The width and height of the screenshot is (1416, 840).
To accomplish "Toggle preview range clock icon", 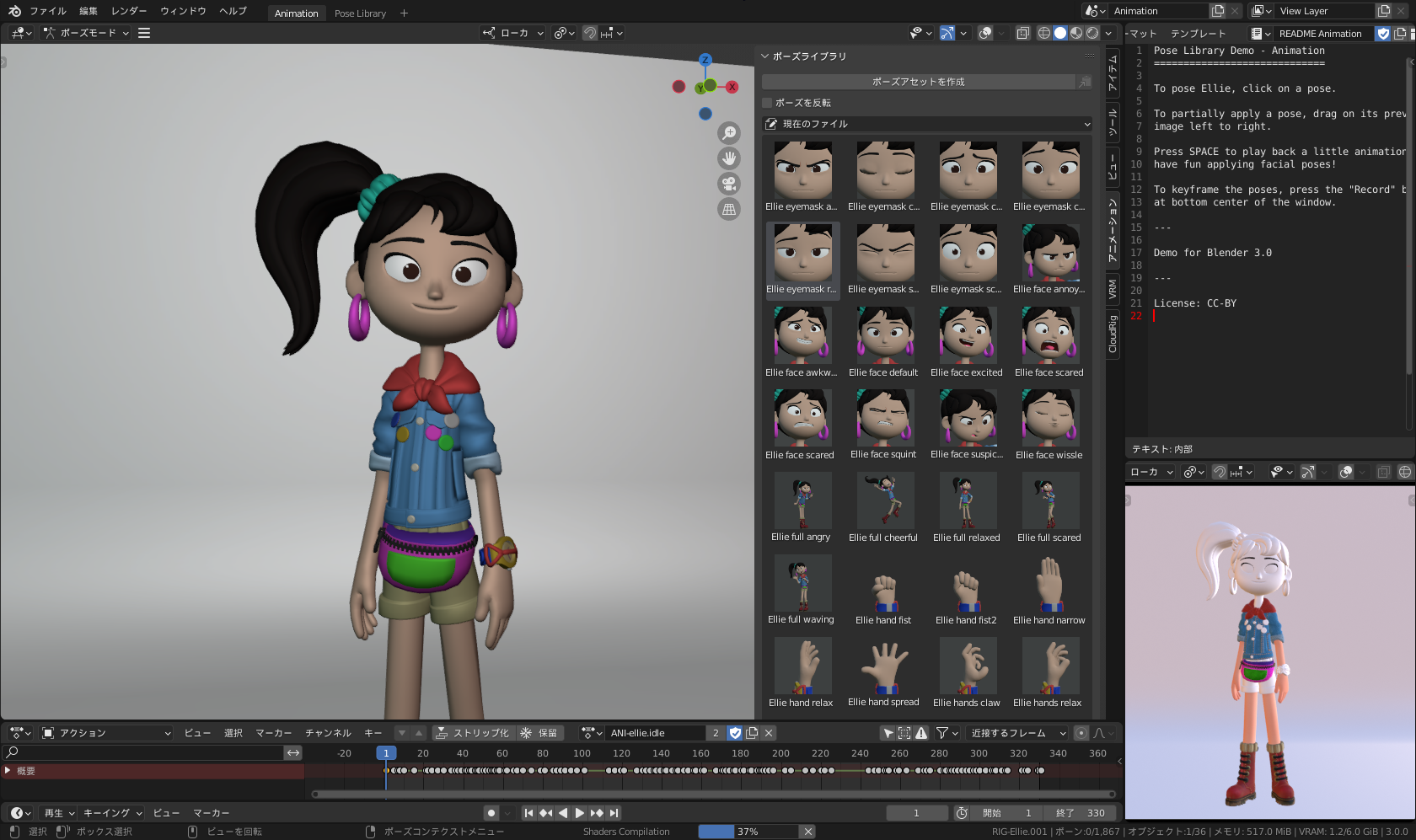I will [962, 813].
